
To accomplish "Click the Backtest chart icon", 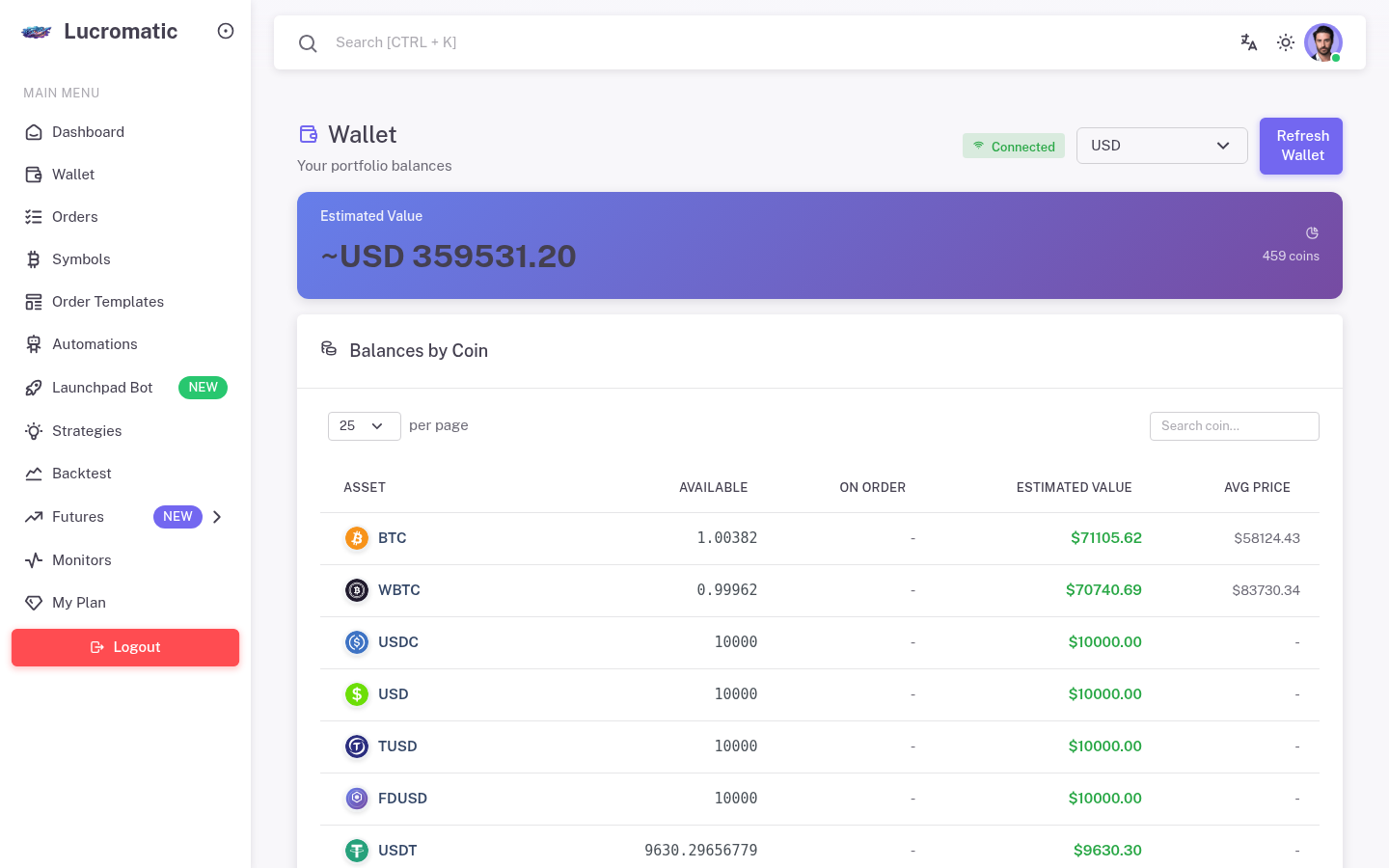I will 34,474.
